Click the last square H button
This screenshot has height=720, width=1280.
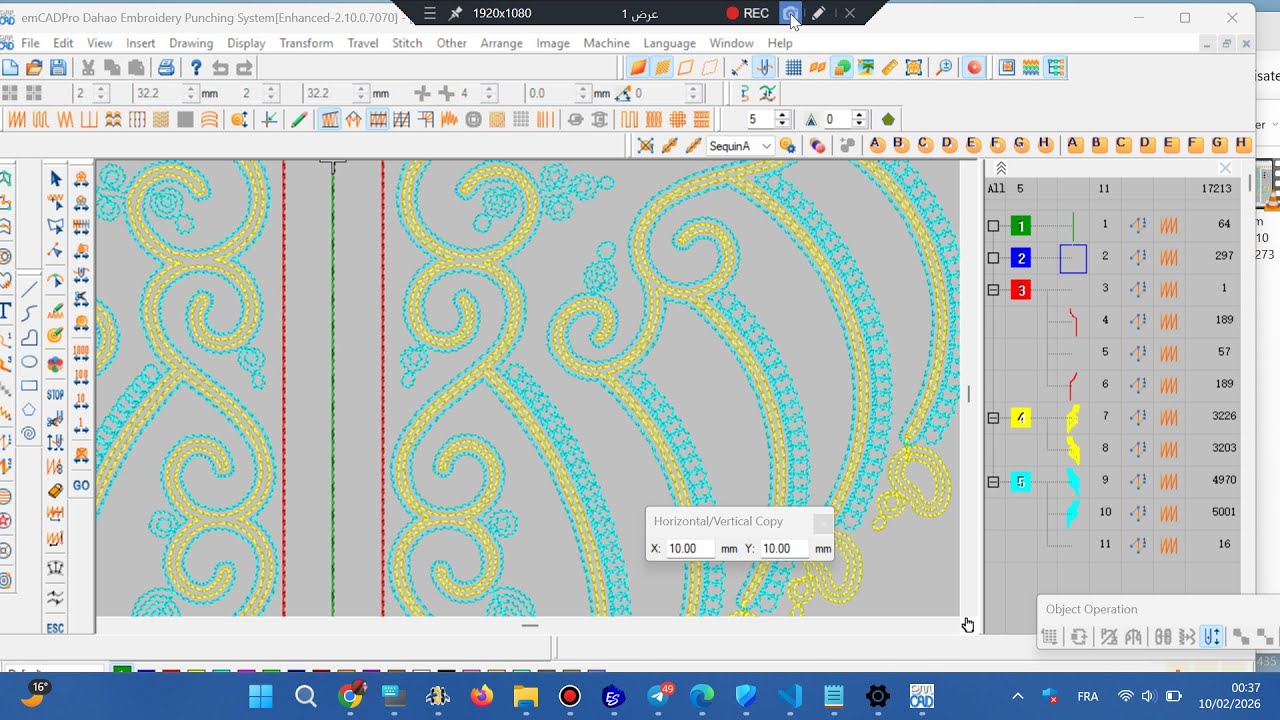coord(1242,144)
